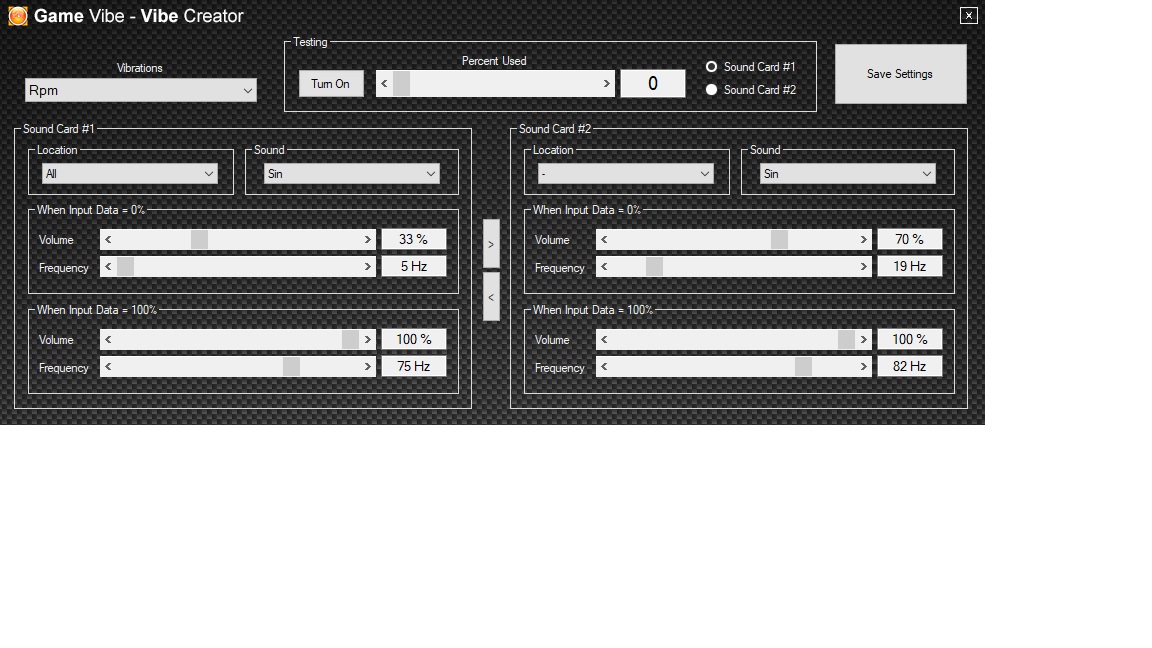This screenshot has width=1152, height=648.
Task: Click Sound Card #2 0% Frequency slider thumb
Action: (655, 267)
